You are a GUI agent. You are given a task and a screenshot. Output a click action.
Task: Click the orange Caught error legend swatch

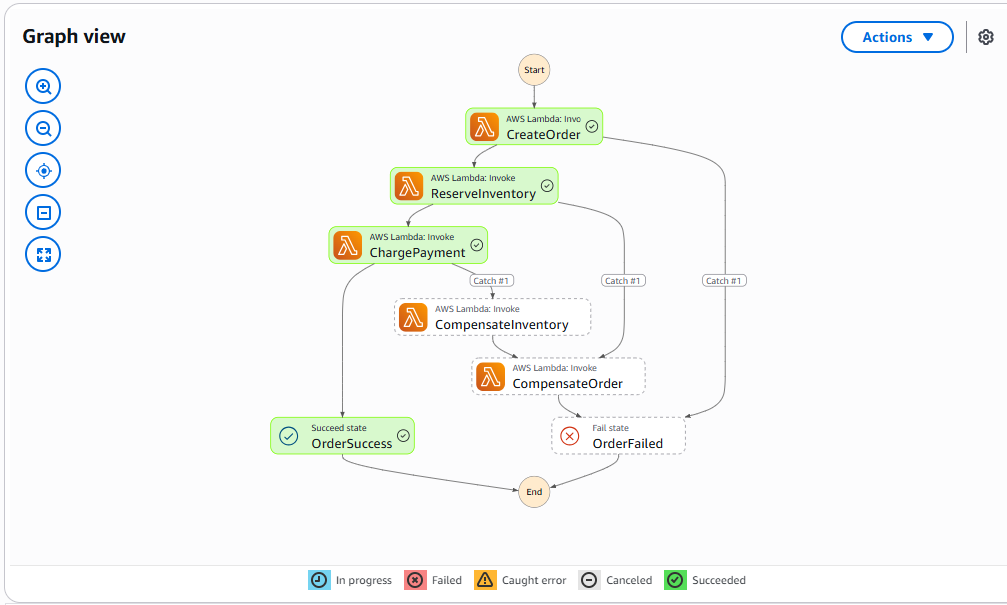point(486,580)
